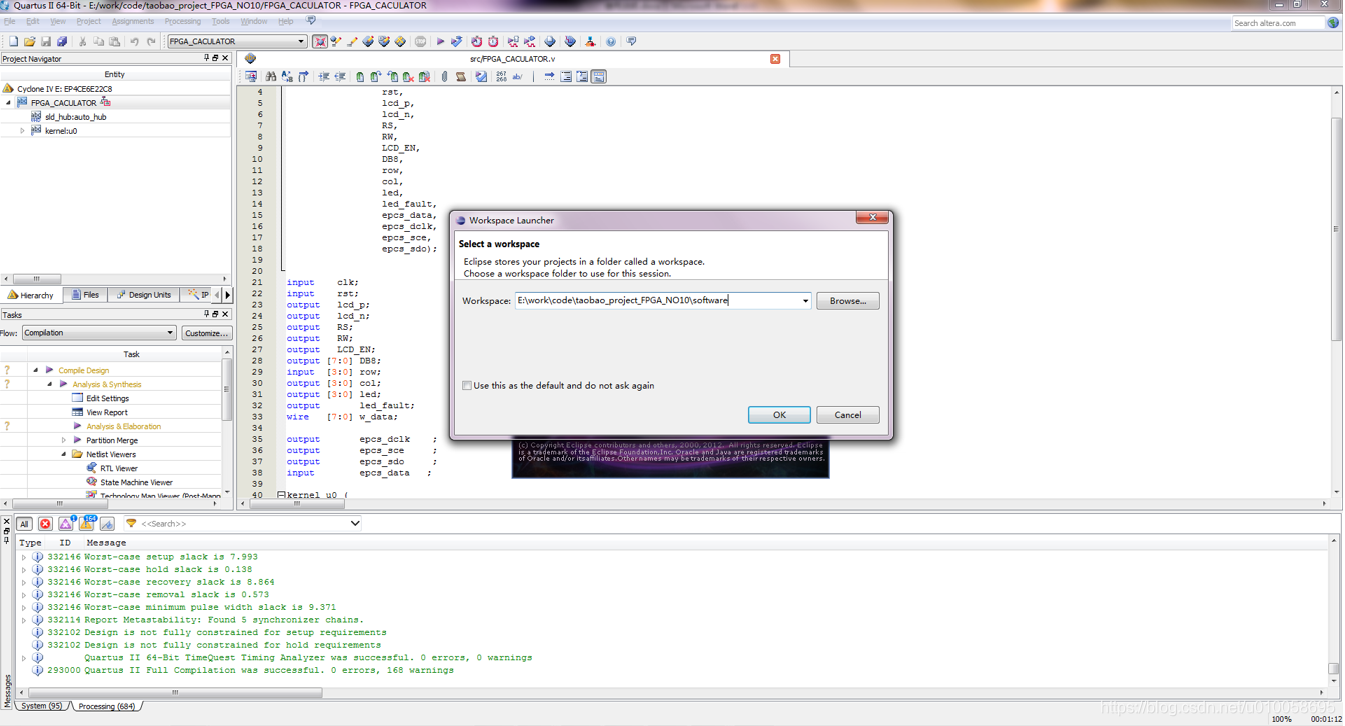Open the Help question-mark toolbar icon
Viewport: 1345px width, 726px height.
[x=611, y=41]
